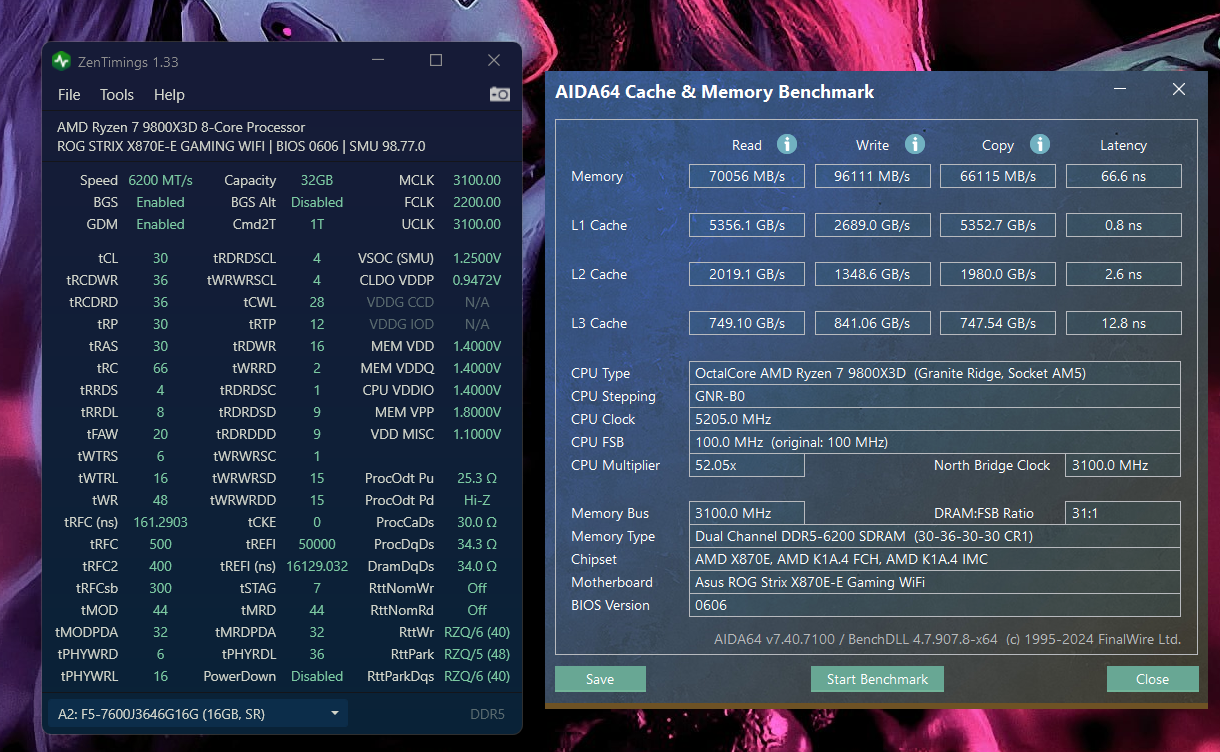Click the info icon next to Read
Viewport: 1220px width, 752px height.
click(787, 144)
